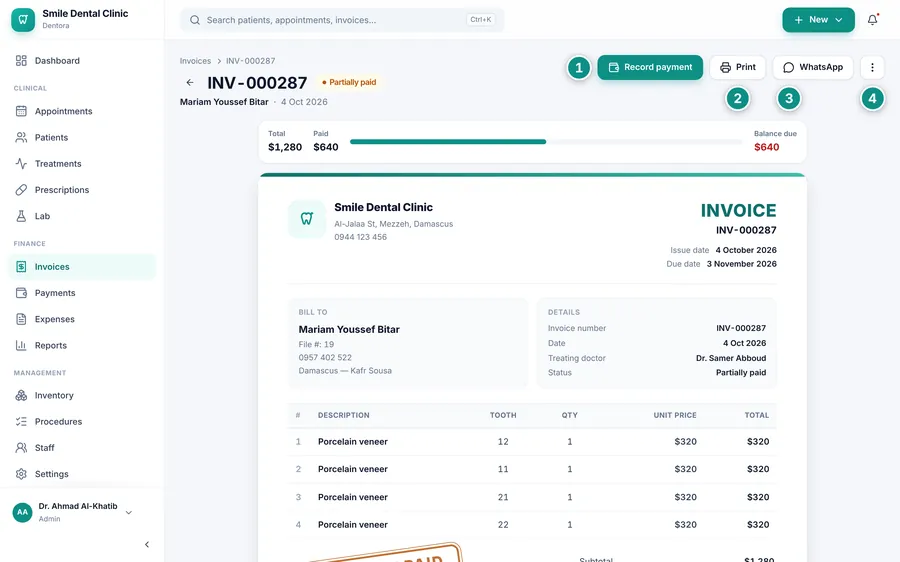
Task: Go back using the arrow beside INV-000287
Action: 190,83
